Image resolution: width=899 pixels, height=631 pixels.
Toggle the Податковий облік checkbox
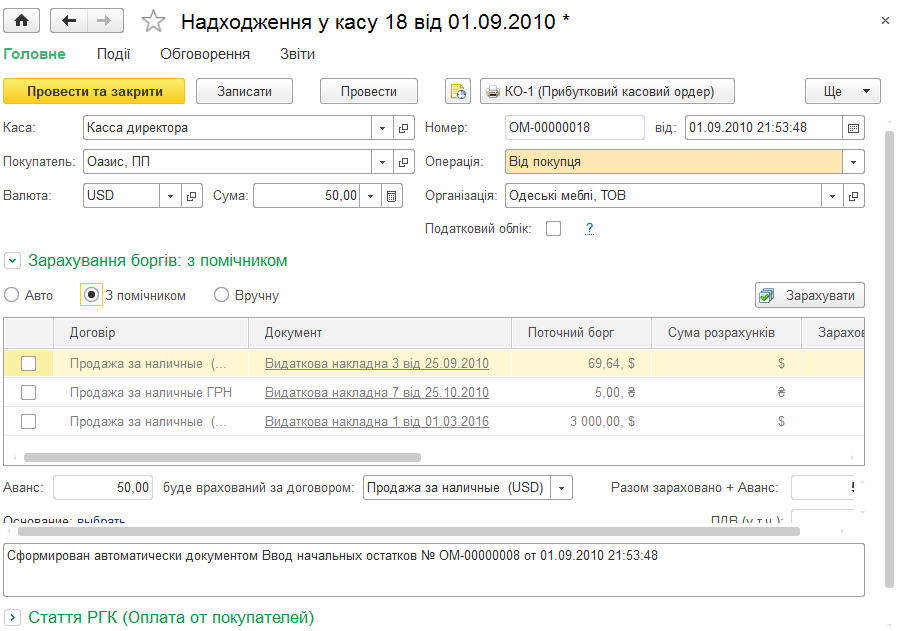pyautogui.click(x=554, y=229)
